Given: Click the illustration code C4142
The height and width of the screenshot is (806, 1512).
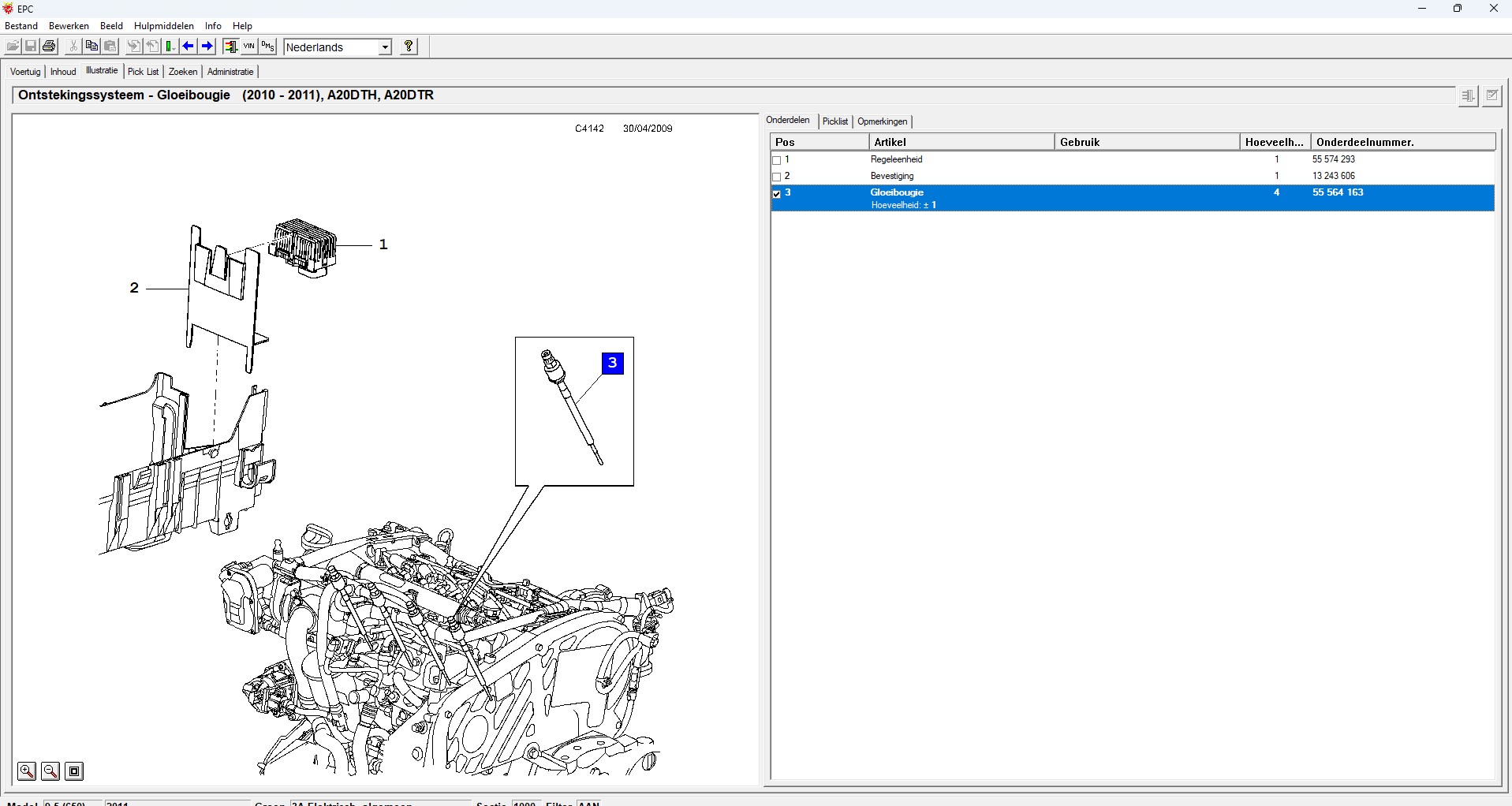Looking at the screenshot, I should click(x=589, y=129).
